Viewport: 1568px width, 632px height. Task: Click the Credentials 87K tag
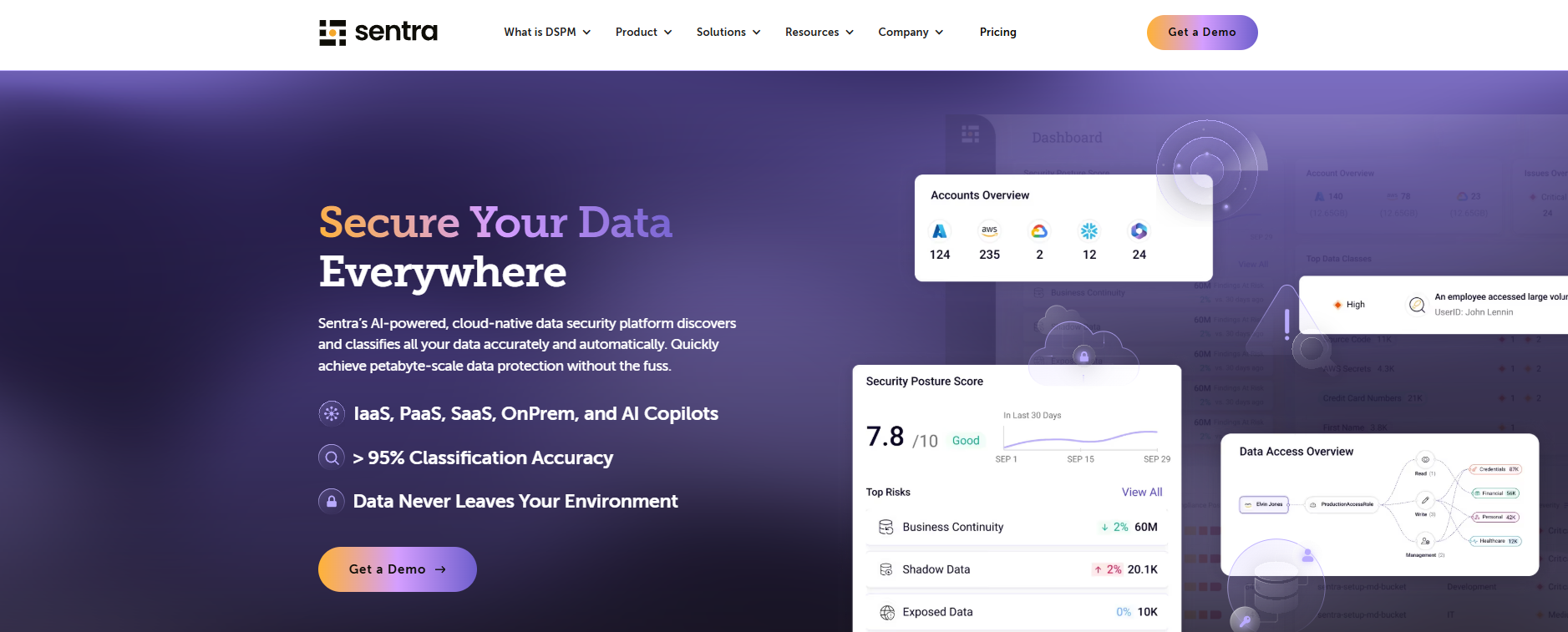[x=1495, y=469]
